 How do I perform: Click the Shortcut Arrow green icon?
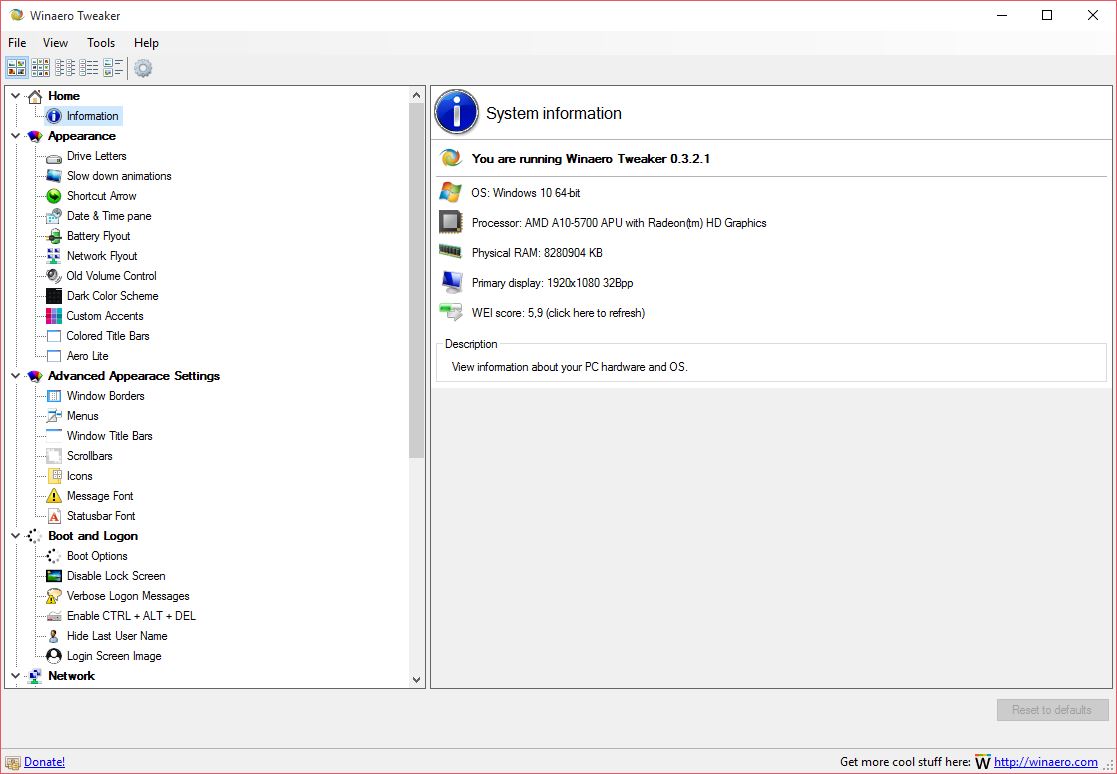tap(54, 196)
